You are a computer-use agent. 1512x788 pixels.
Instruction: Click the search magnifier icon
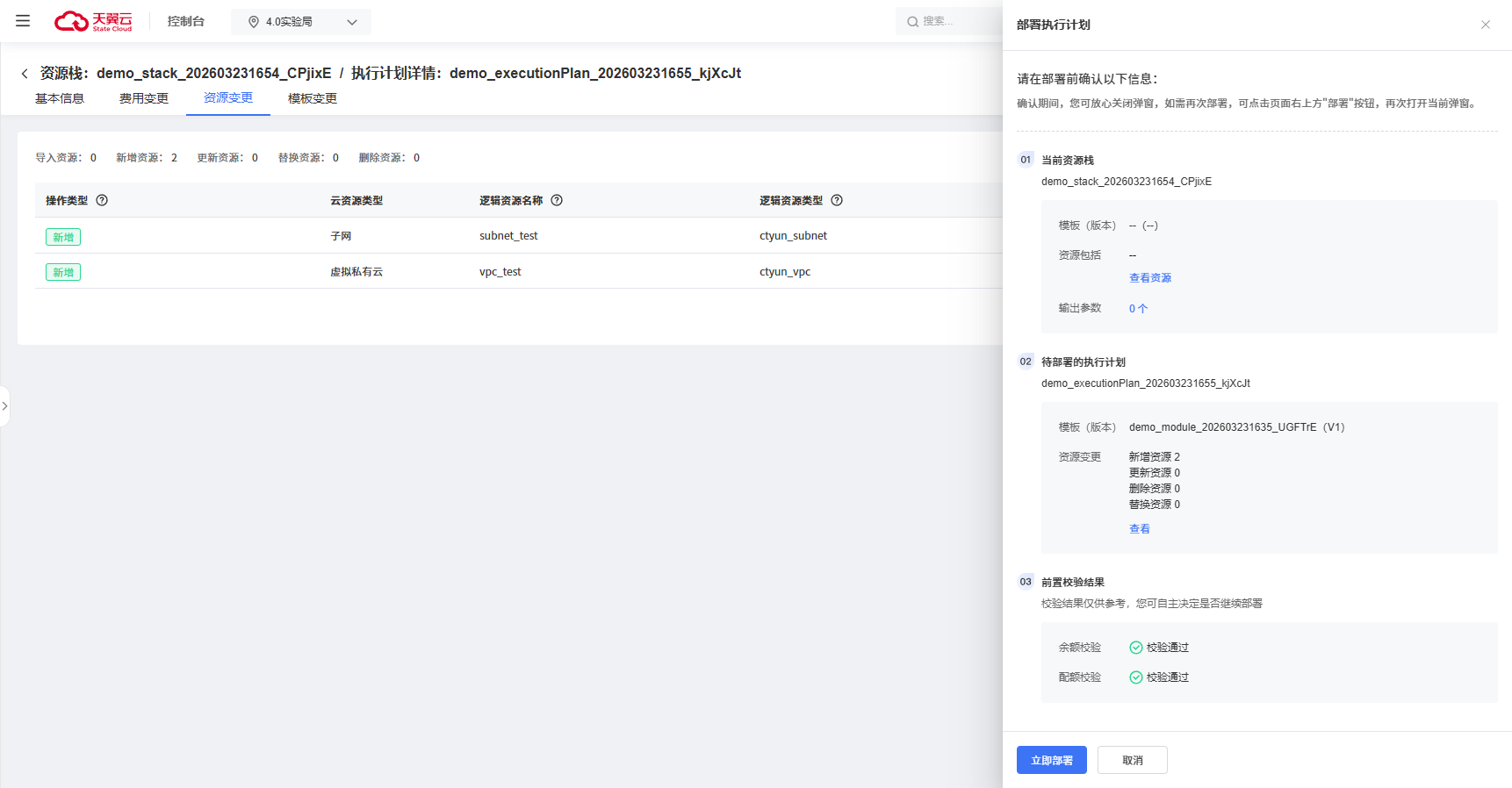tap(913, 22)
